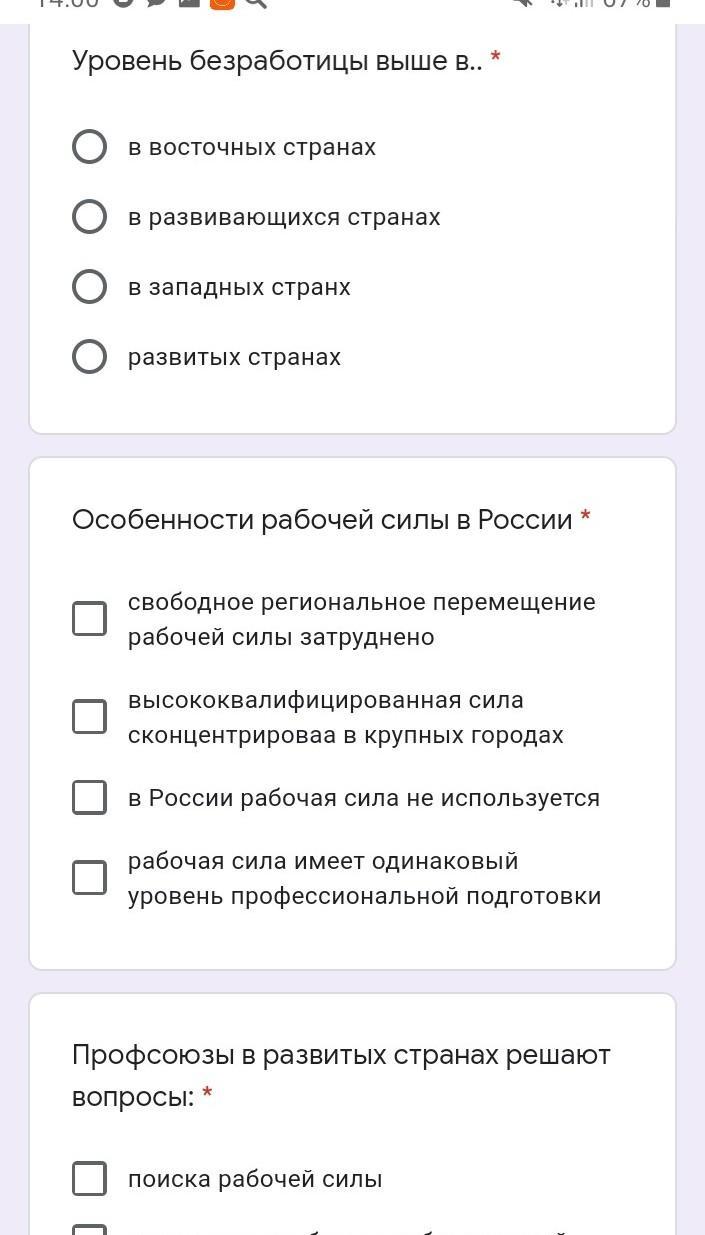Tap the orange app notification icon
This screenshot has height=1235, width=705.
click(222, 3)
